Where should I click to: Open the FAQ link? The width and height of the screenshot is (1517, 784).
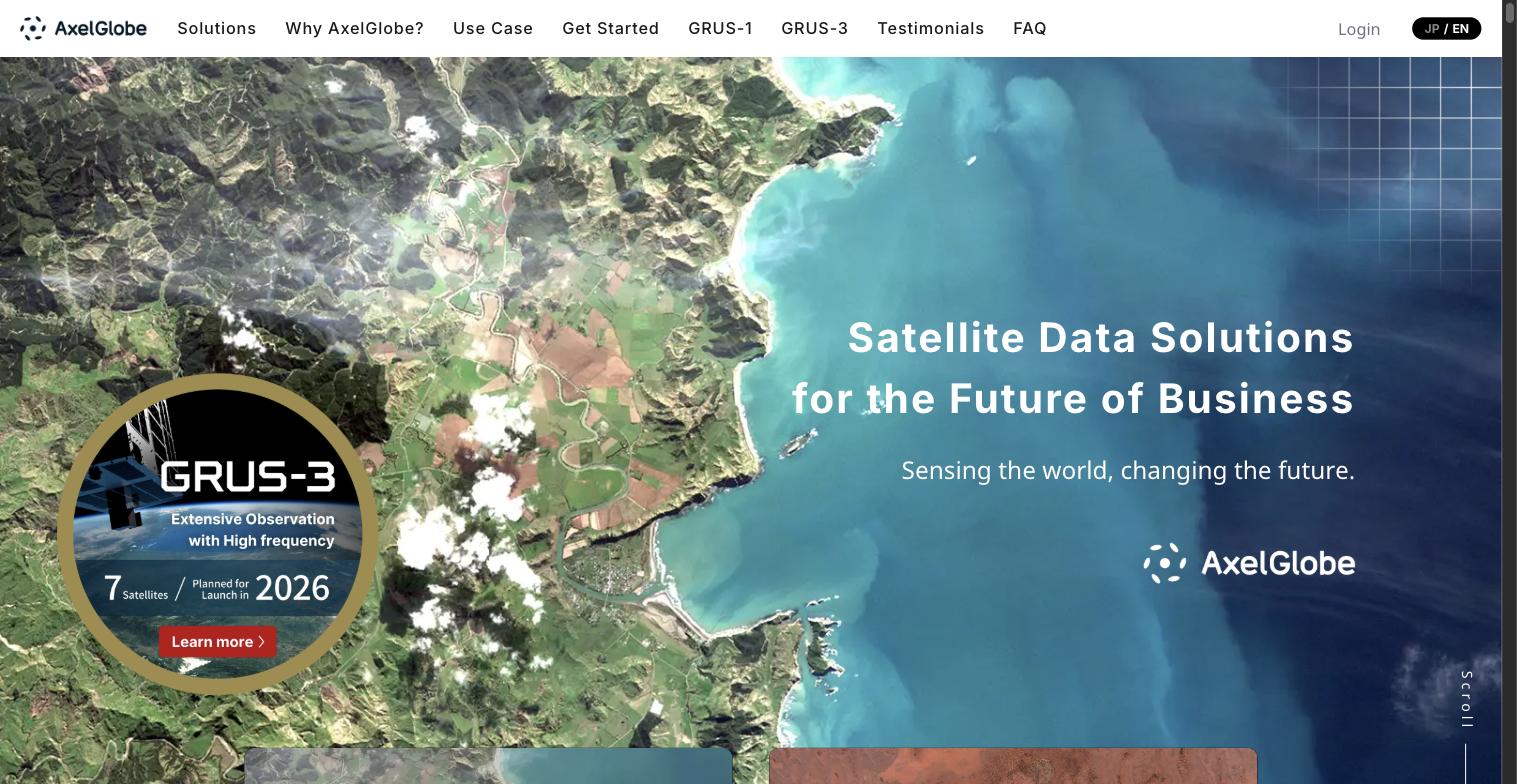(1030, 28)
